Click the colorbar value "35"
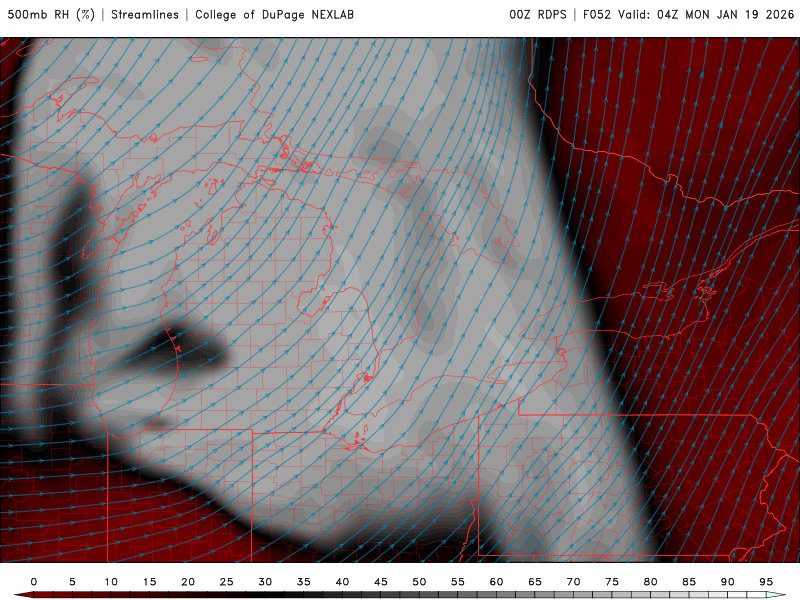The height and width of the screenshot is (600, 800). click(304, 582)
